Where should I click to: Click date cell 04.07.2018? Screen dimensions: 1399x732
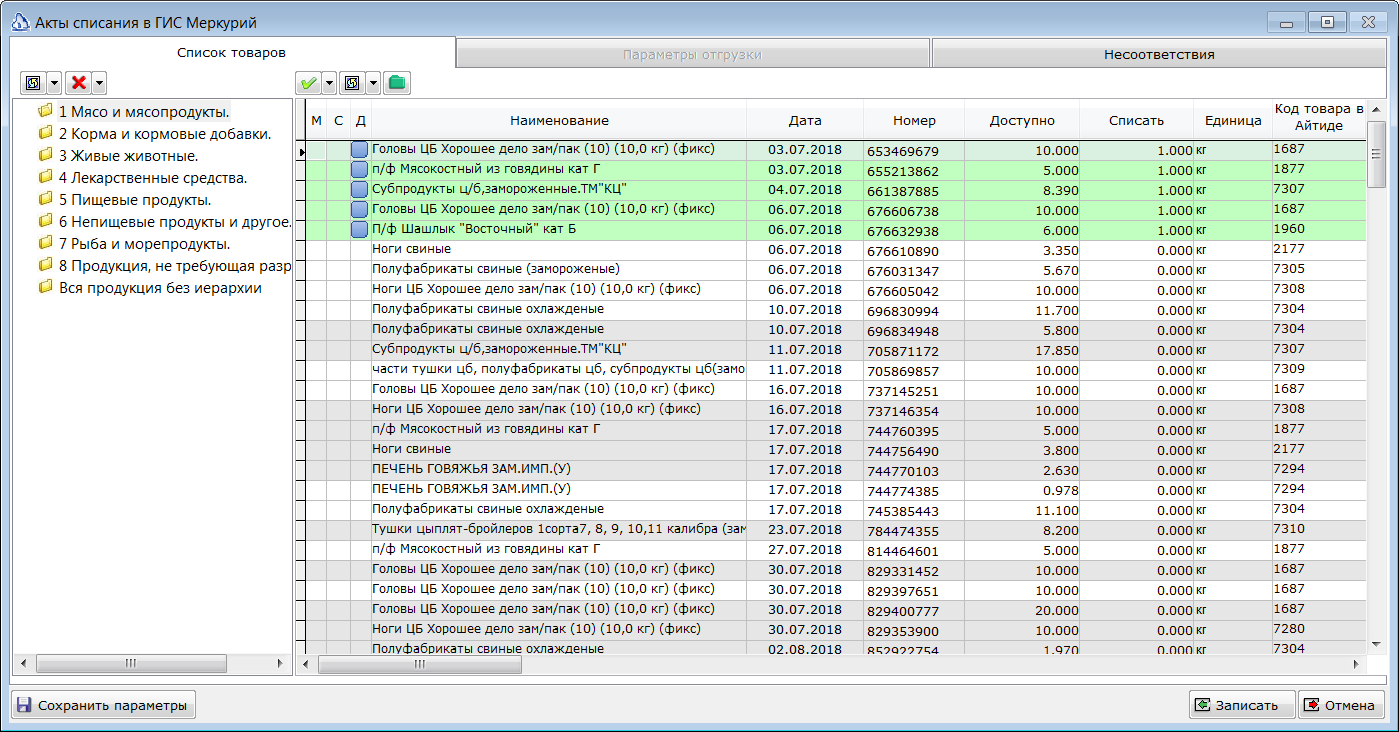[805, 190]
